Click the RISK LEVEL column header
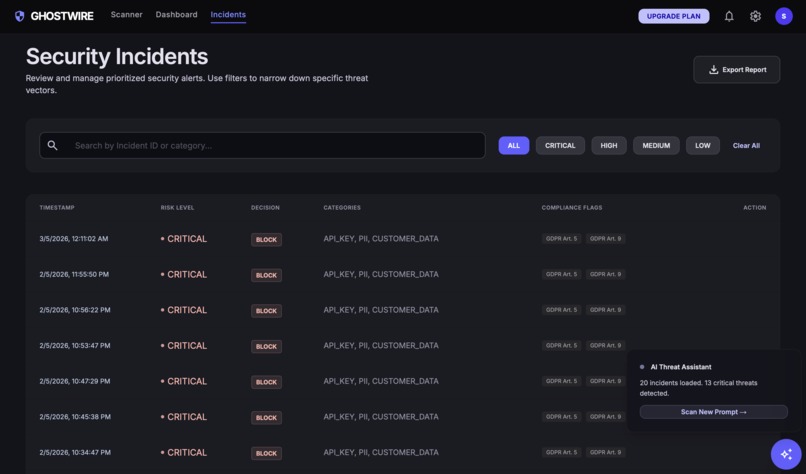This screenshot has height=474, width=806. [x=177, y=208]
